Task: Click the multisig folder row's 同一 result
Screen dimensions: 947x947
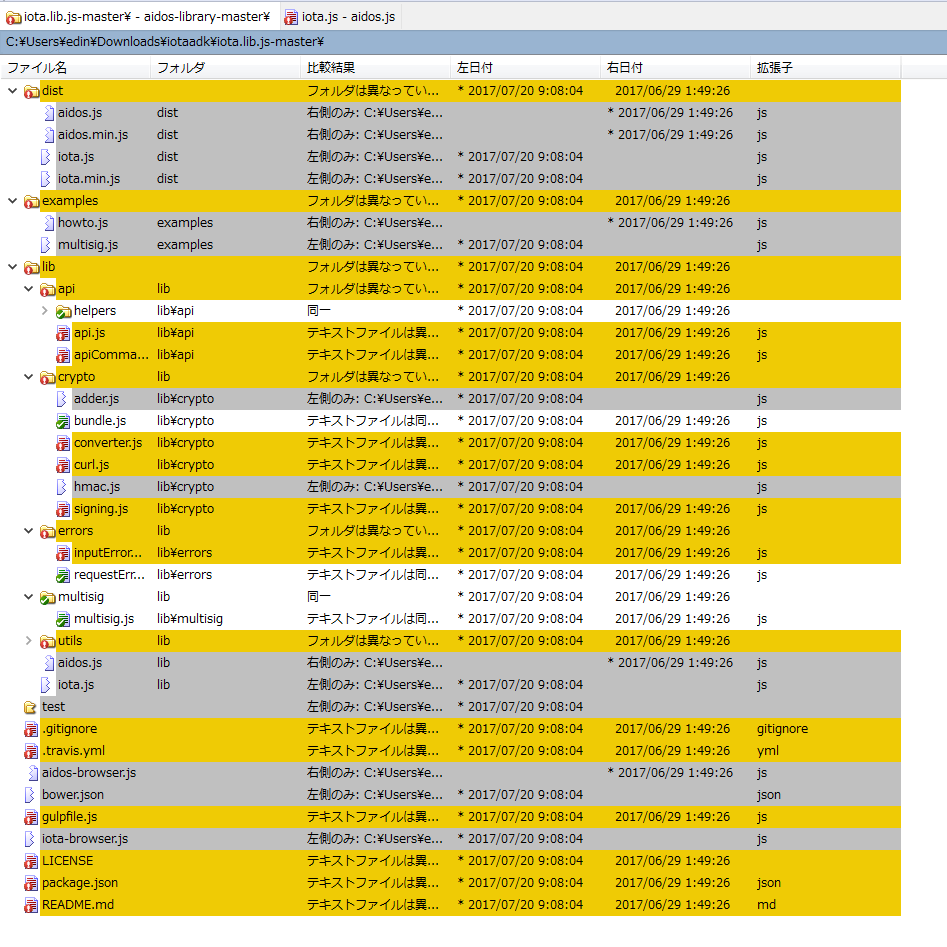Action: tap(319, 597)
